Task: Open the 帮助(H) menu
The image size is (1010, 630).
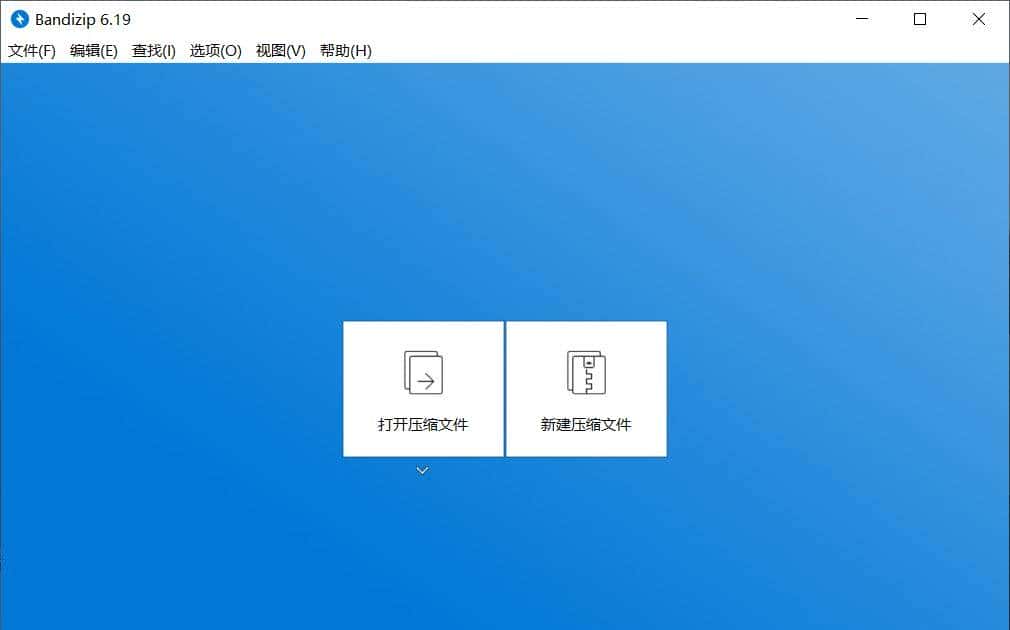Action: point(343,50)
